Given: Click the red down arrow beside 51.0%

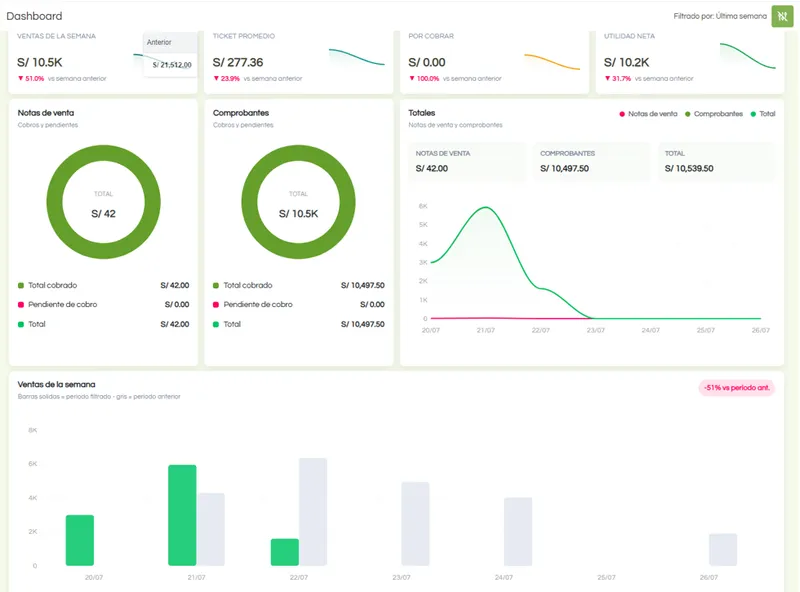Looking at the screenshot, I should click(x=20, y=79).
